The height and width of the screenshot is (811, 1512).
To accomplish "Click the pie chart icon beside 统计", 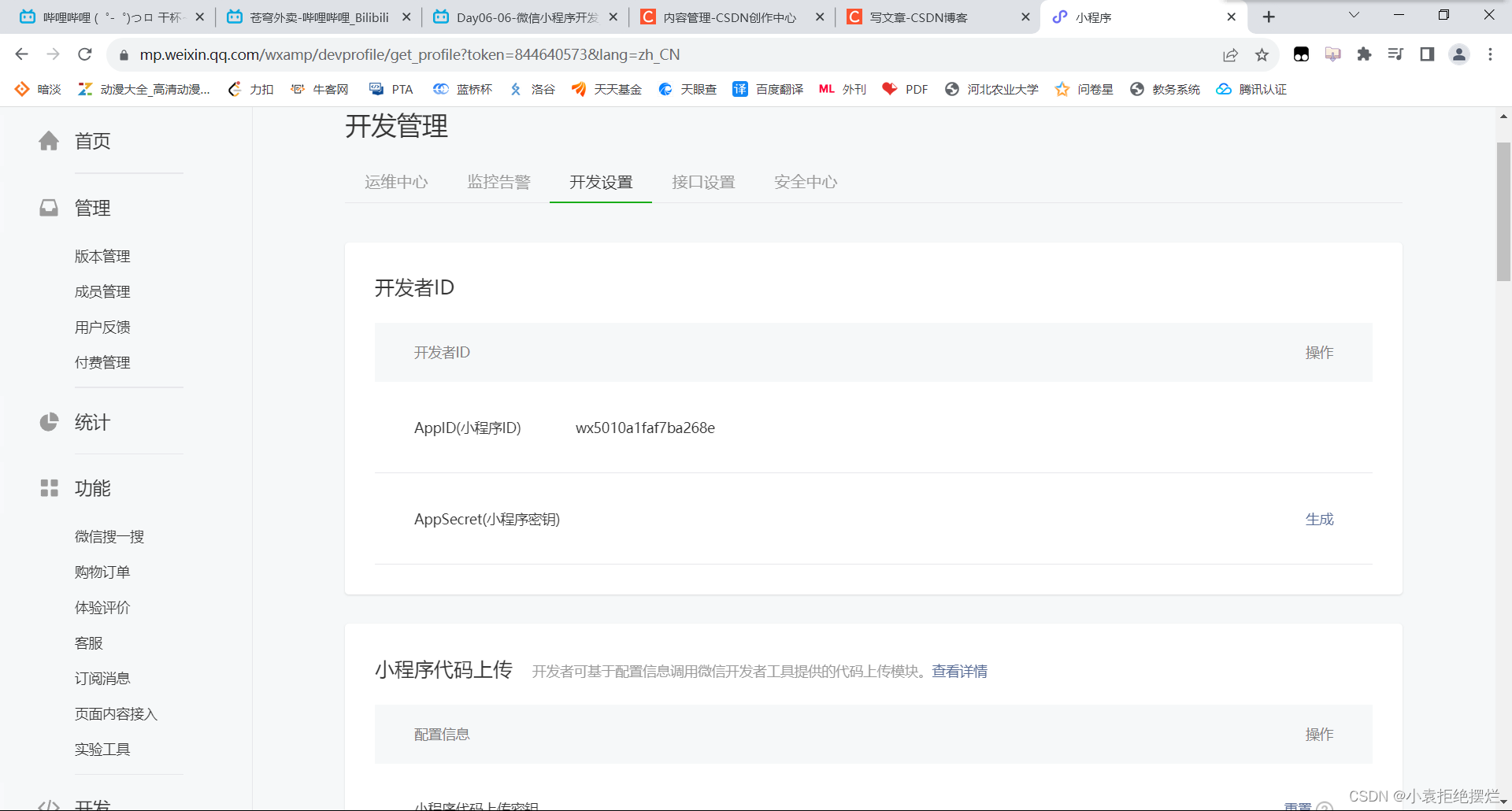I will pyautogui.click(x=49, y=422).
